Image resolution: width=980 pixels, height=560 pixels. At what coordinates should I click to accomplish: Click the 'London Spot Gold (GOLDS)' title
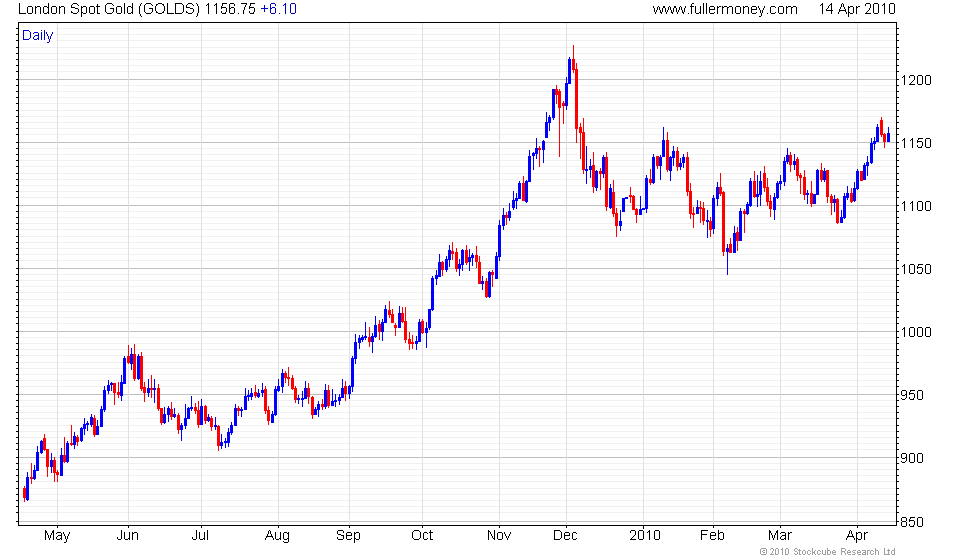point(109,9)
